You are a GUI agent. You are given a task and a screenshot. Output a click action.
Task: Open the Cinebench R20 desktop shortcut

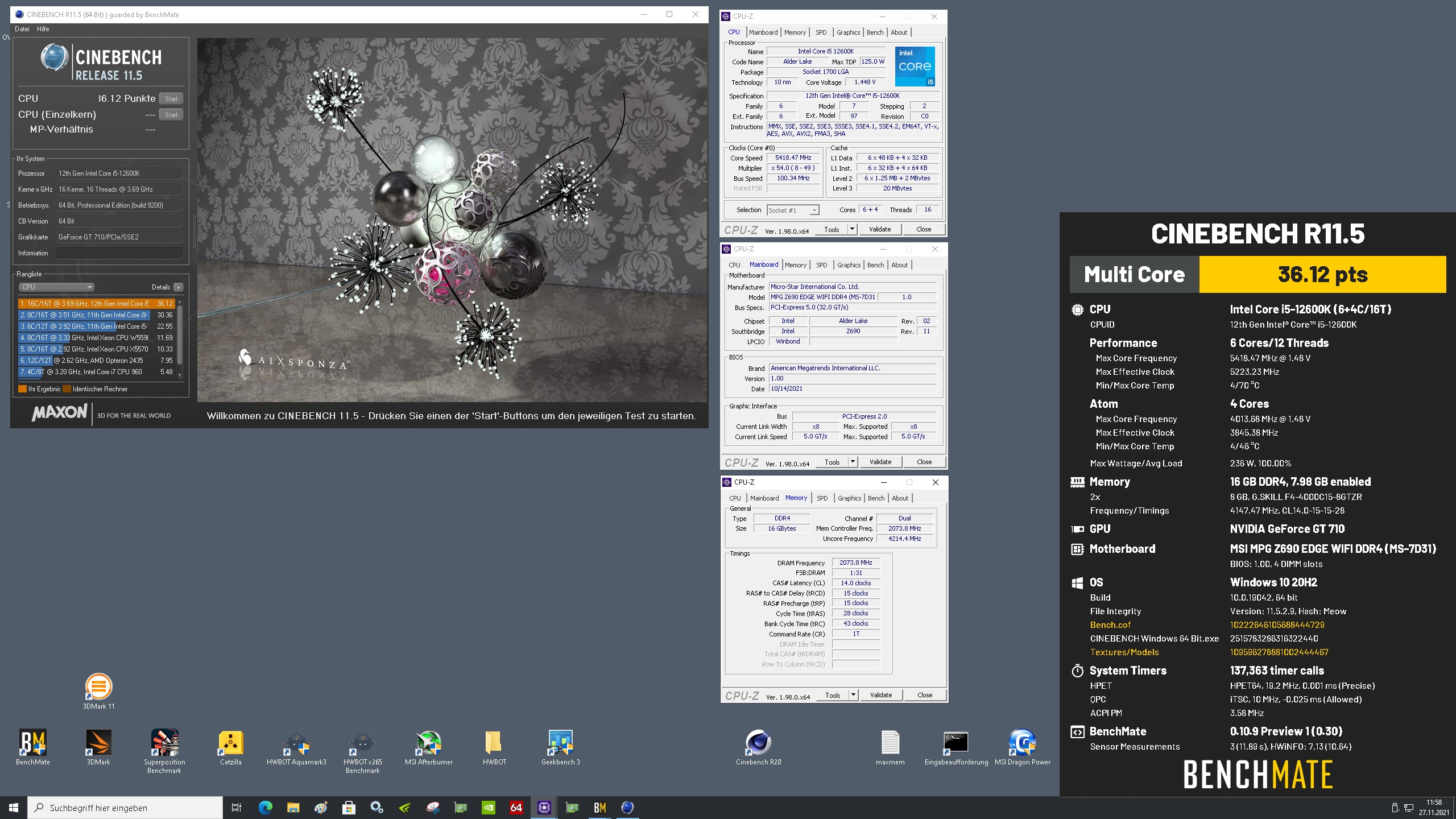pyautogui.click(x=759, y=747)
